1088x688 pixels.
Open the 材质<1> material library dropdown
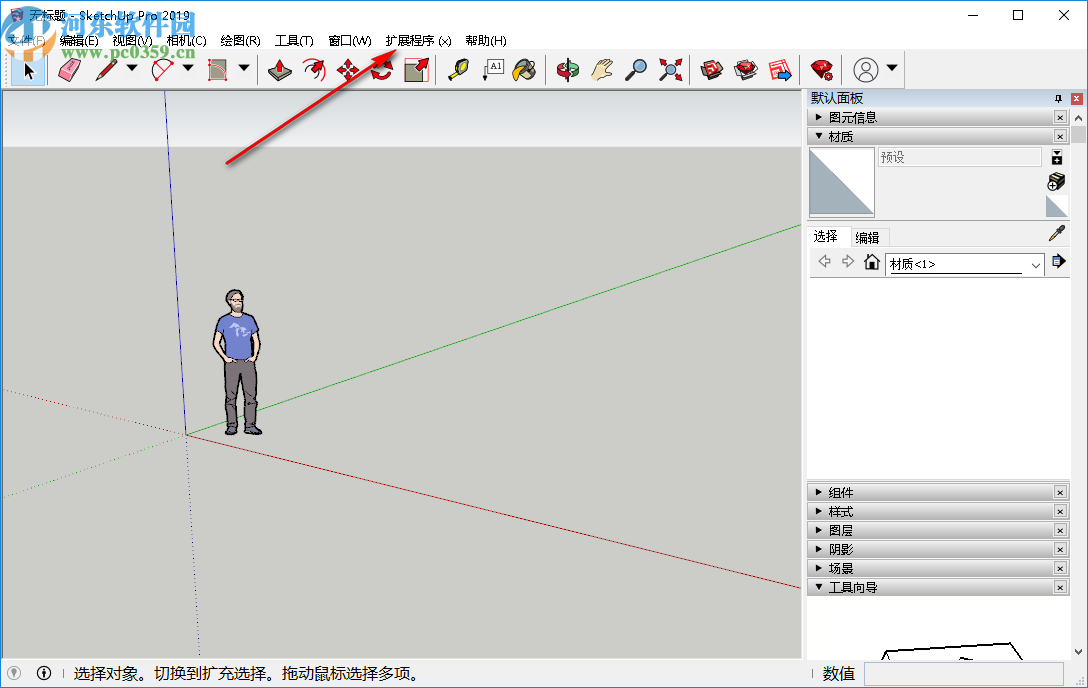click(x=1034, y=265)
